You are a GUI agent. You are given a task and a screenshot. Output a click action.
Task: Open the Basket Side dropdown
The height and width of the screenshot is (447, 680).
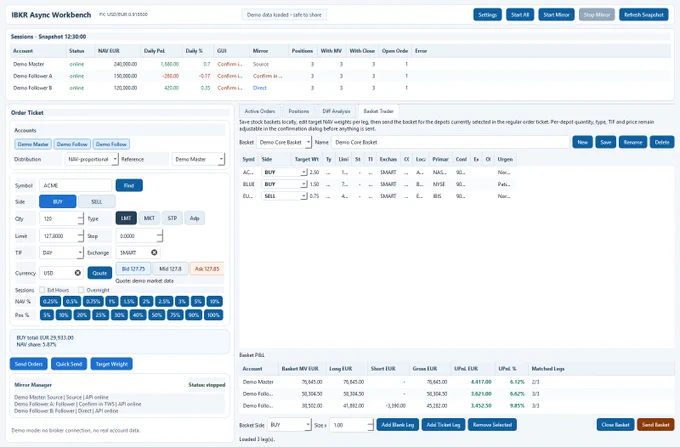coord(290,425)
